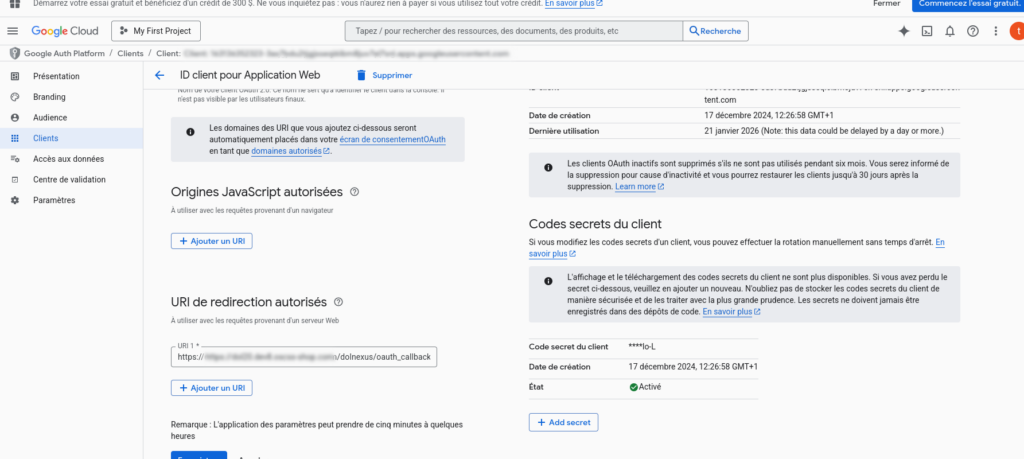Open the My First Project selector
This screenshot has height=459, width=1024.
click(x=162, y=31)
